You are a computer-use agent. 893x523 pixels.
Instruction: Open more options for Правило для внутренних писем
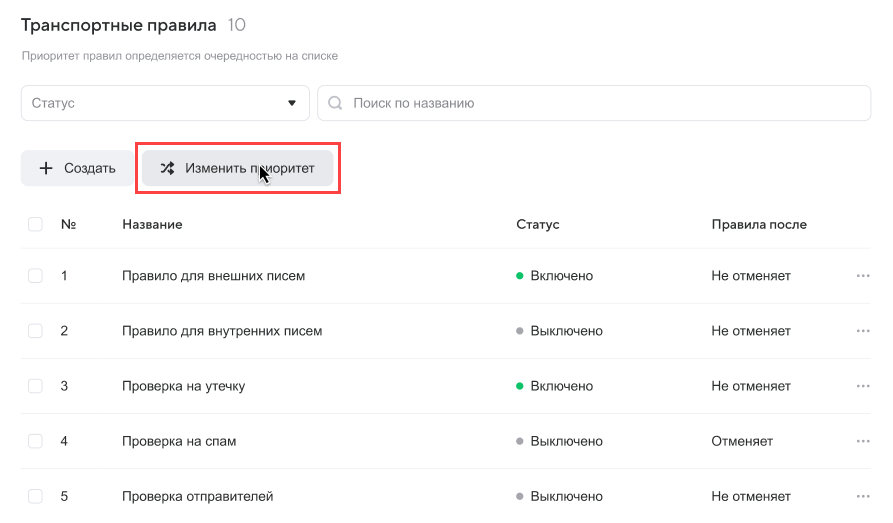click(863, 331)
